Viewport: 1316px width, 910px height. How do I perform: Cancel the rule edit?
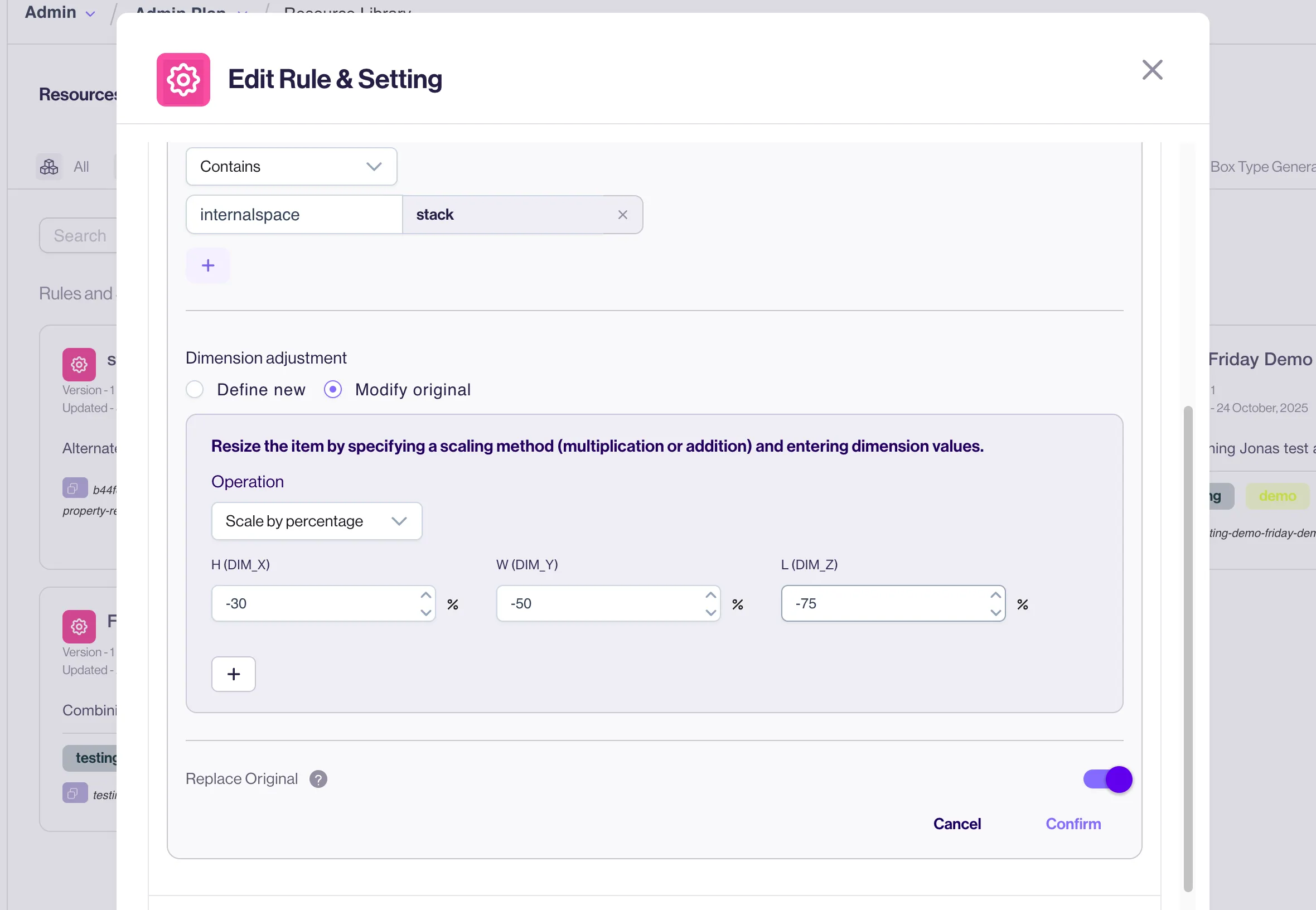click(957, 825)
